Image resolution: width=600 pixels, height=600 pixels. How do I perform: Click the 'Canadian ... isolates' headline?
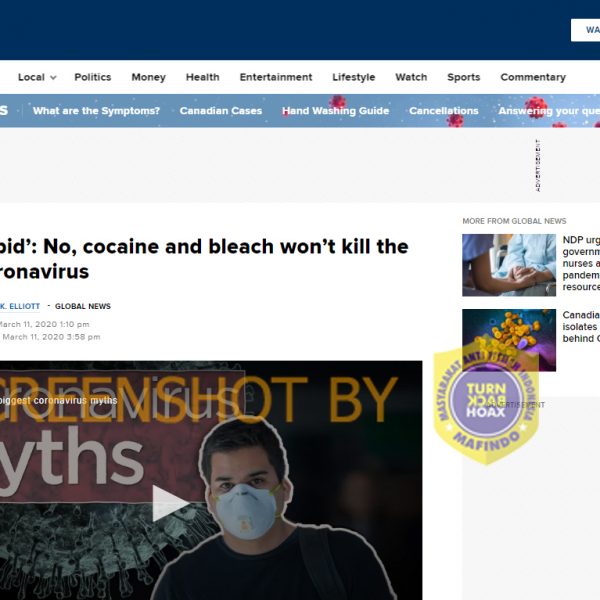click(581, 327)
